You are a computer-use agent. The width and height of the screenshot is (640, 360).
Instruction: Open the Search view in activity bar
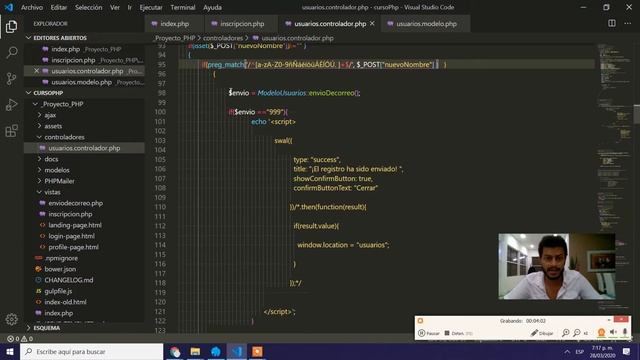(11, 53)
